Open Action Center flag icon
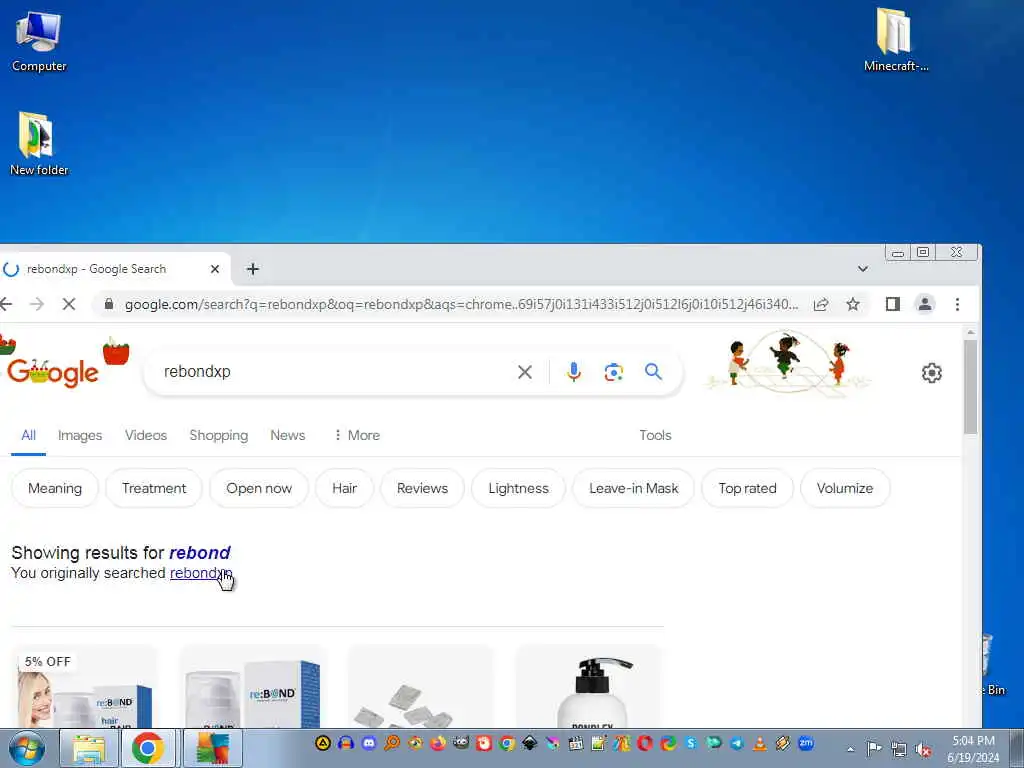 [874, 748]
